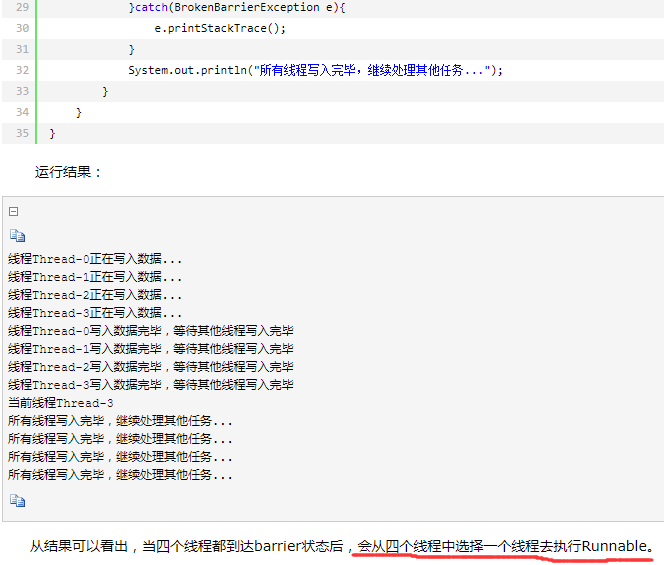This screenshot has width=664, height=565.
Task: Click output line Thread-0写入数据完毕
Action: pyautogui.click(x=151, y=331)
